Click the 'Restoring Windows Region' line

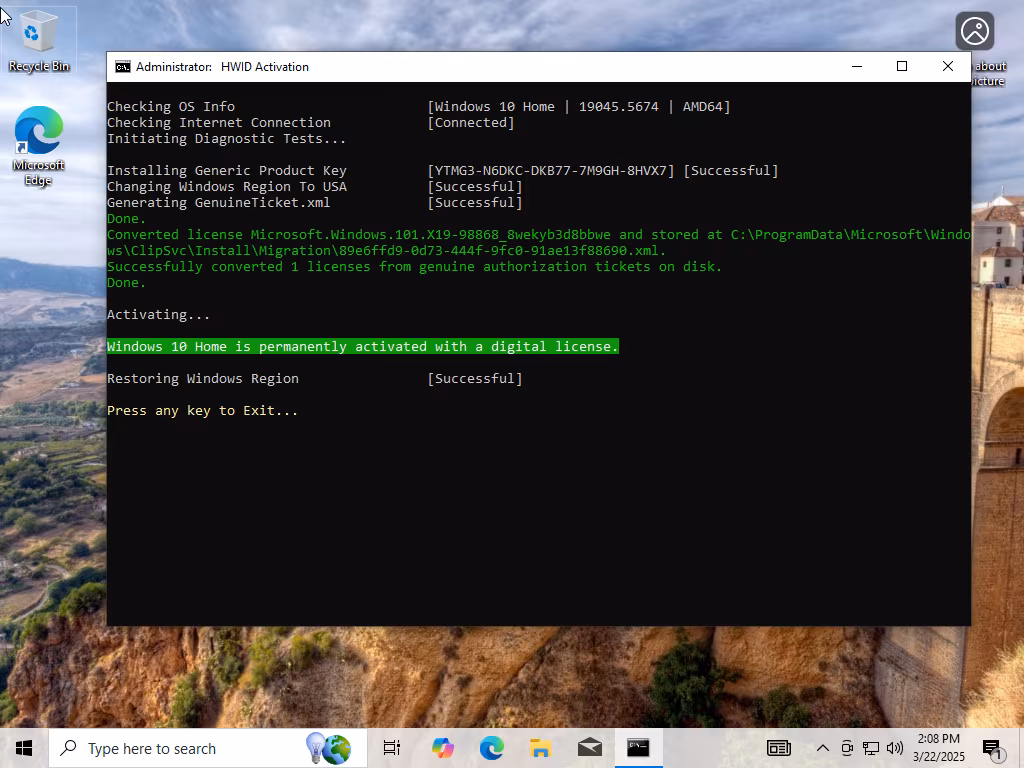203,379
